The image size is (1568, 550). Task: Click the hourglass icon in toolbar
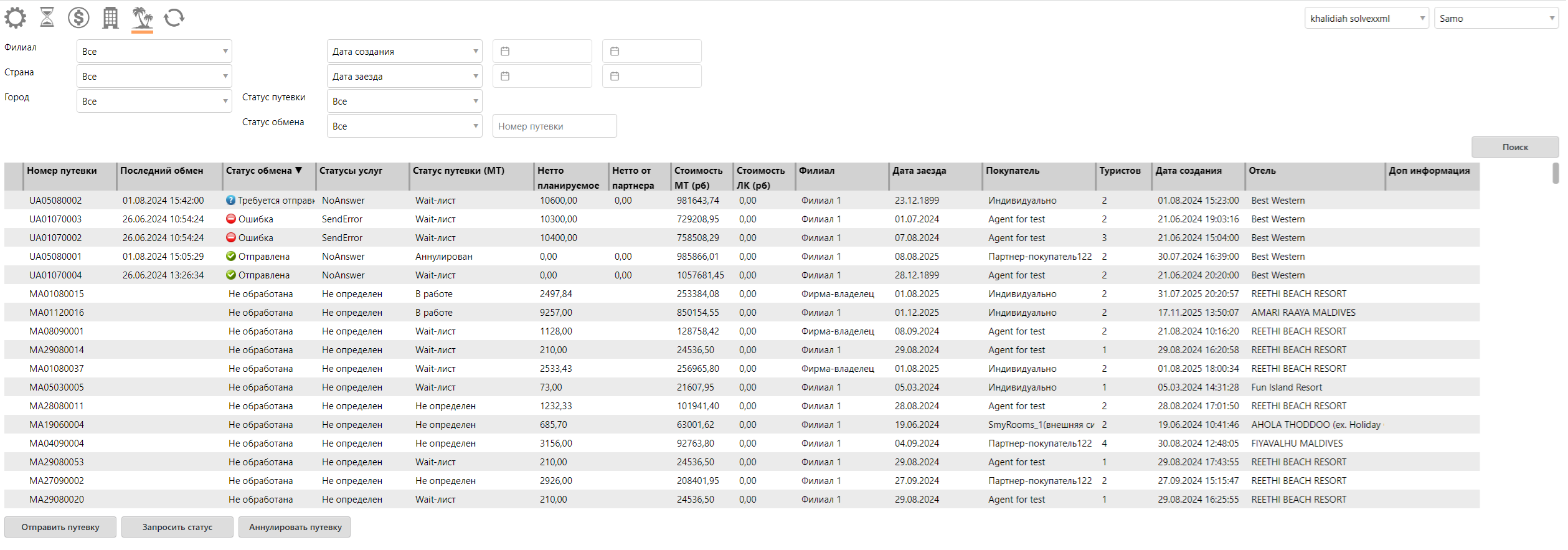[47, 17]
